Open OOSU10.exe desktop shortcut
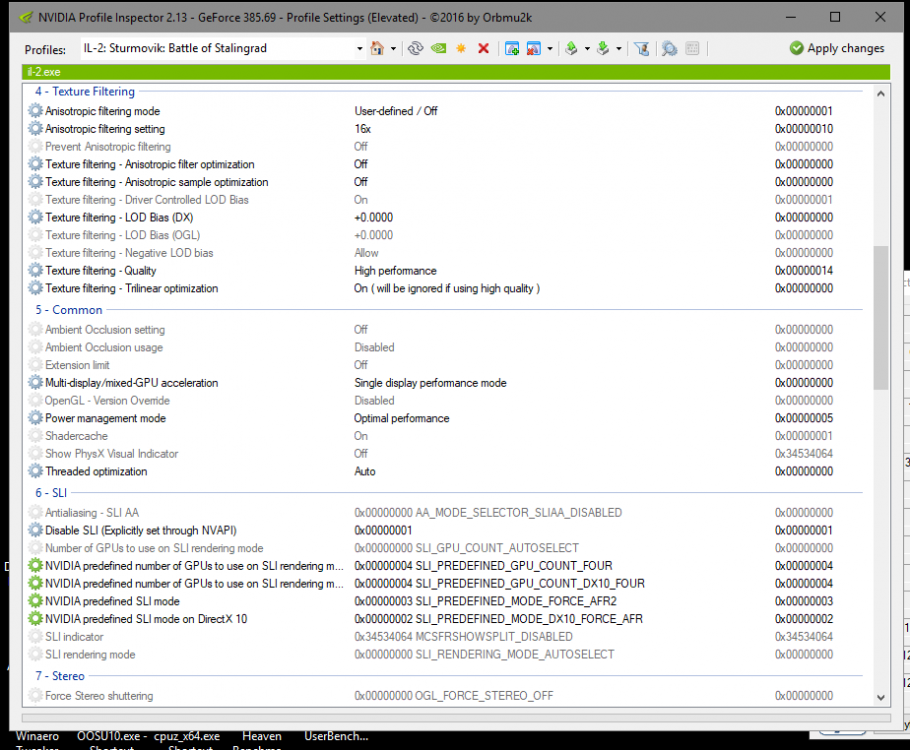 [x=113, y=741]
